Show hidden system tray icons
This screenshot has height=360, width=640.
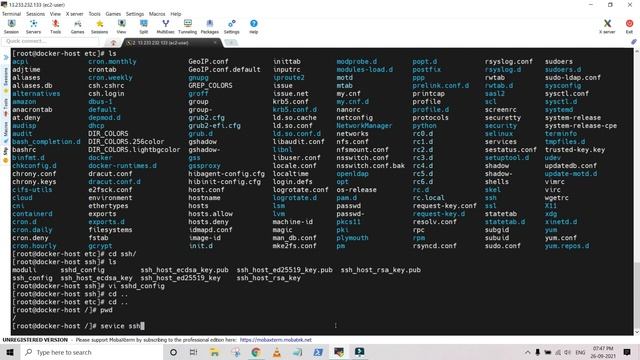pyautogui.click(x=527, y=352)
